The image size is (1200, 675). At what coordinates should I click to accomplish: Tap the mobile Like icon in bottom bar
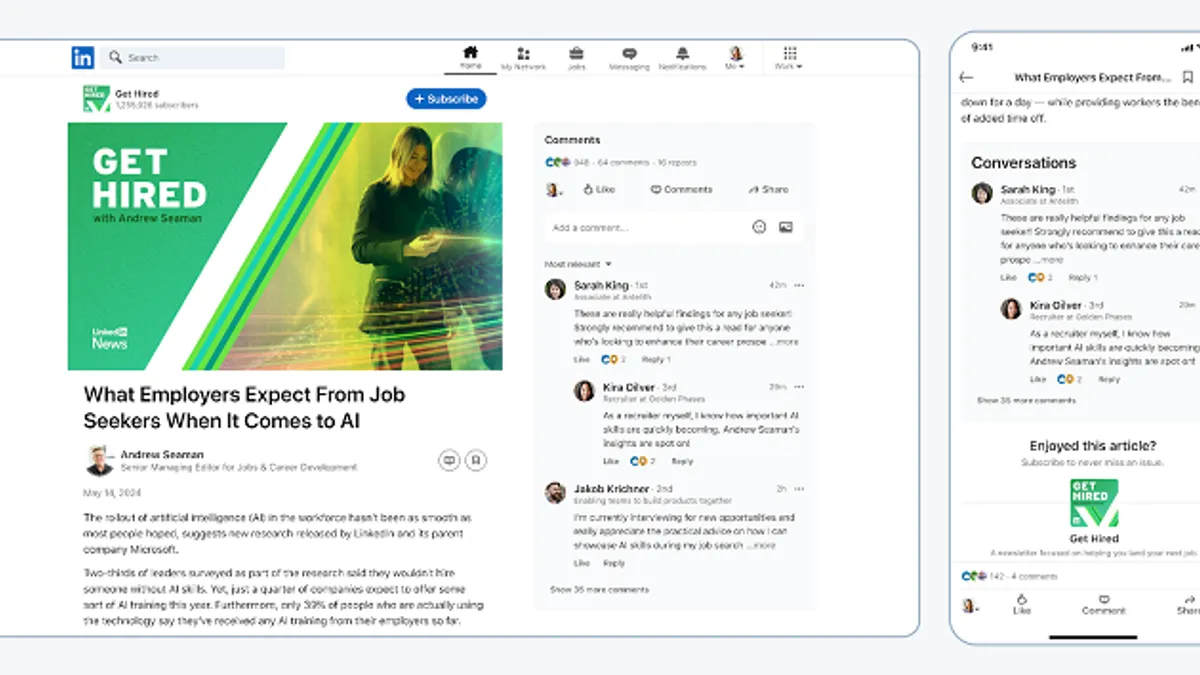[1022, 605]
